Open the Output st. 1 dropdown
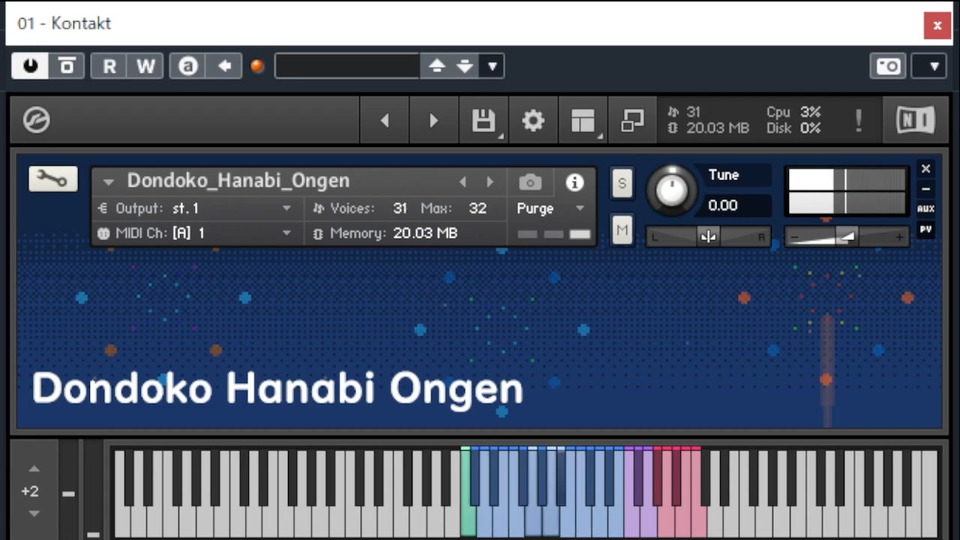This screenshot has height=540, width=960. pyautogui.click(x=199, y=208)
